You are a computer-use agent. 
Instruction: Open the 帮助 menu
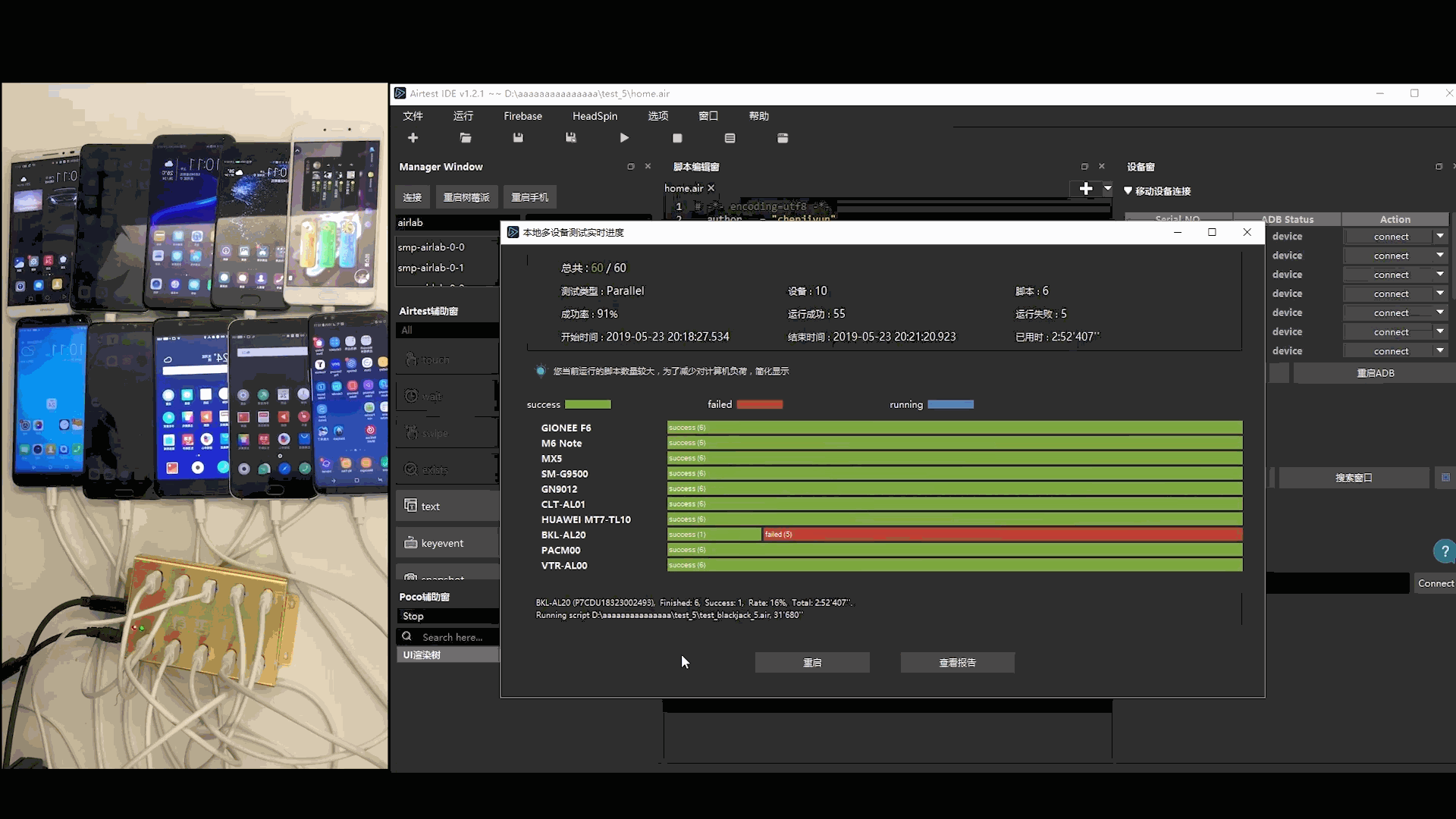(758, 116)
